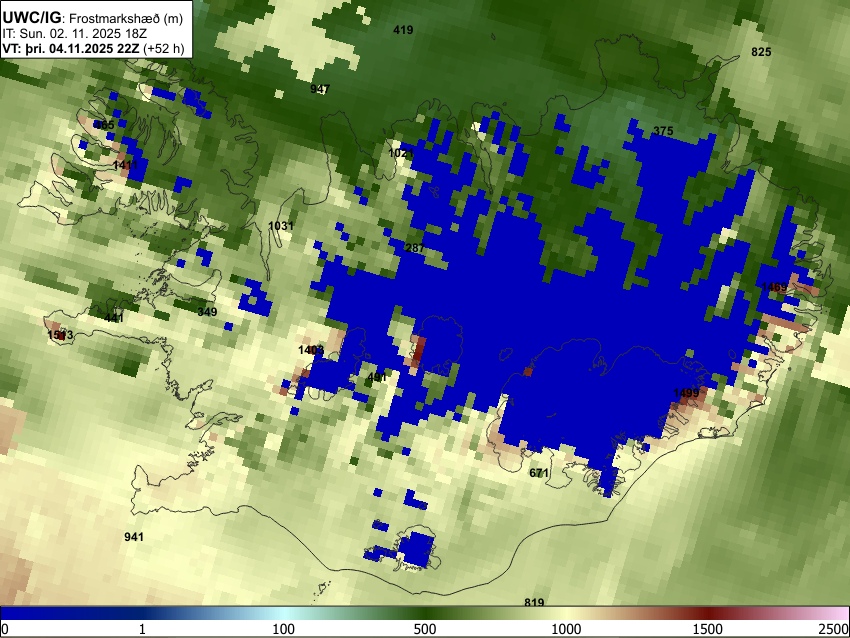850x638 pixels.
Task: Click the 1411 value label
Action: coord(125,164)
